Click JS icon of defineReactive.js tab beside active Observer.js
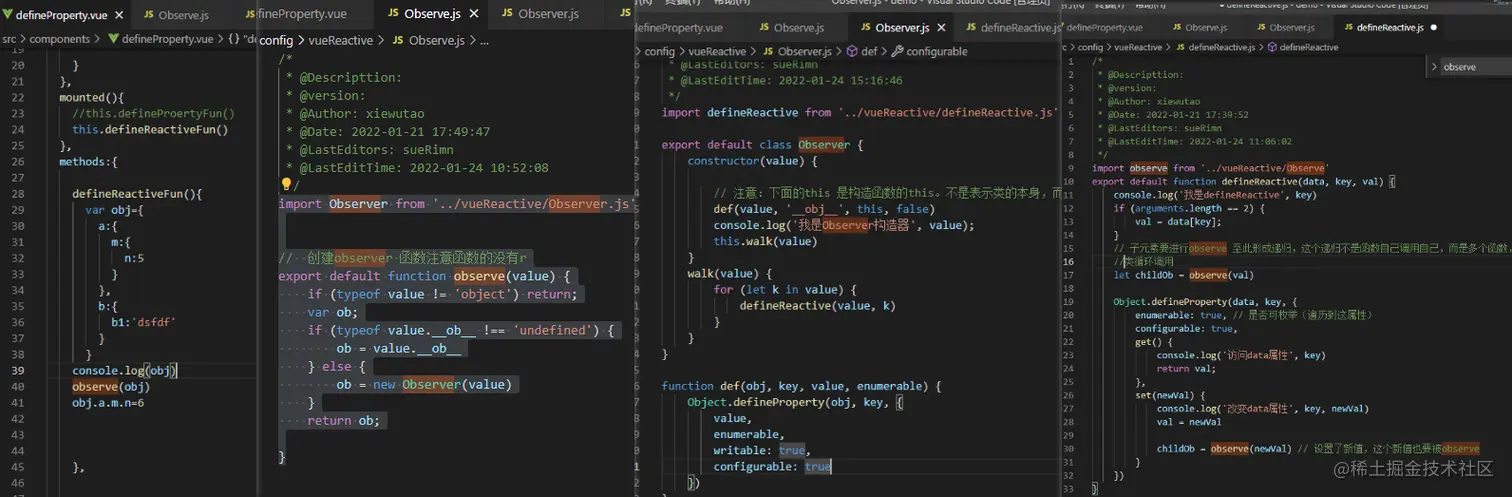This screenshot has width=1512, height=497. (969, 27)
